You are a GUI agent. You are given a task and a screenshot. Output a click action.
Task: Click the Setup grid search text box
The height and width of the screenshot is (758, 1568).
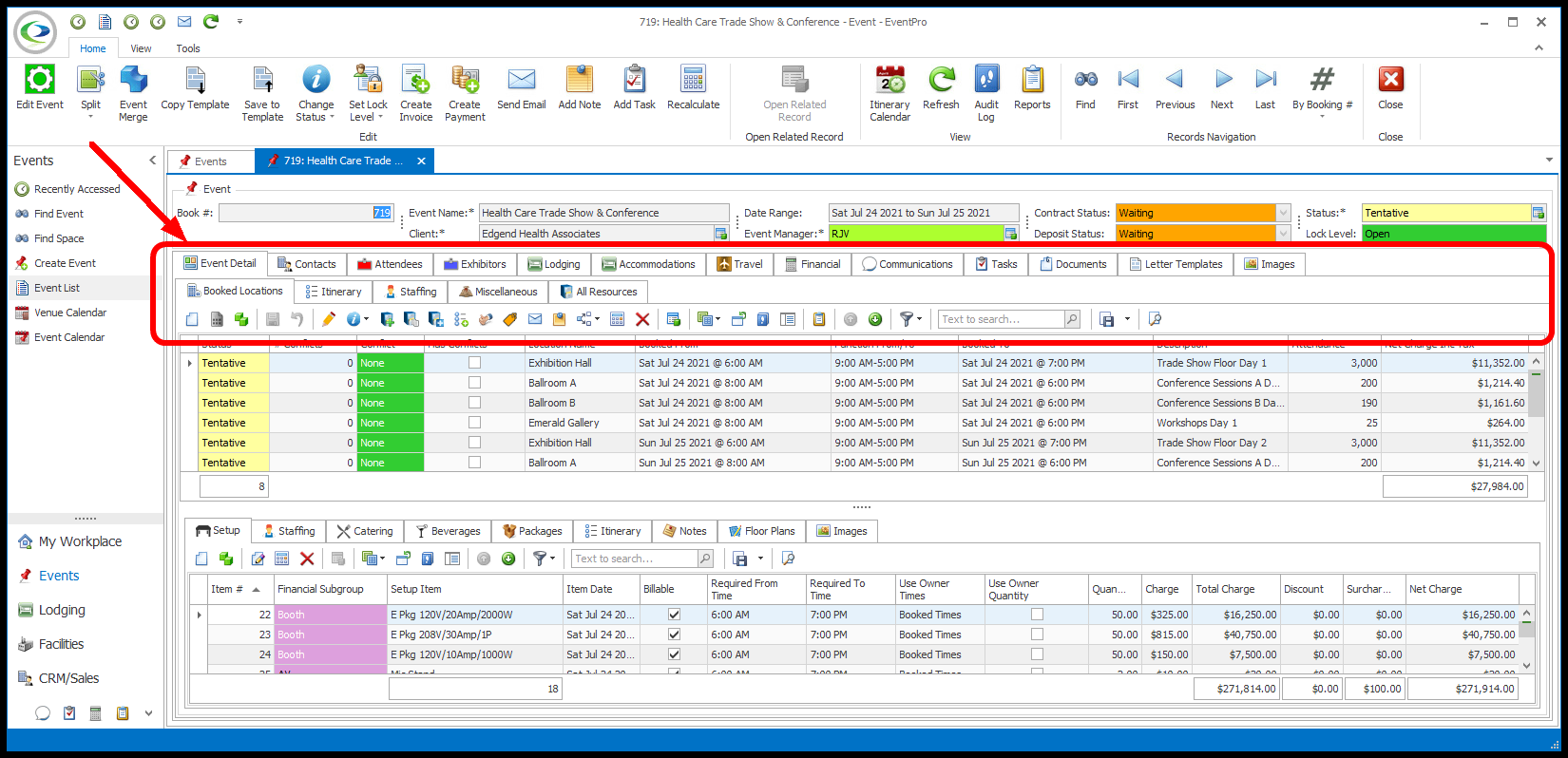pyautogui.click(x=634, y=559)
